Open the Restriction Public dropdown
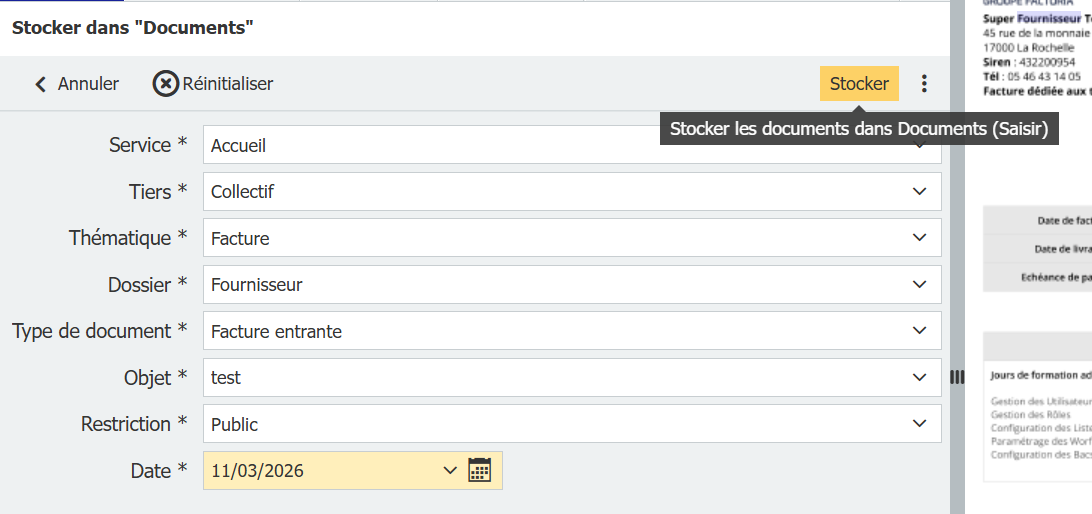The width and height of the screenshot is (1092, 514). (920, 424)
